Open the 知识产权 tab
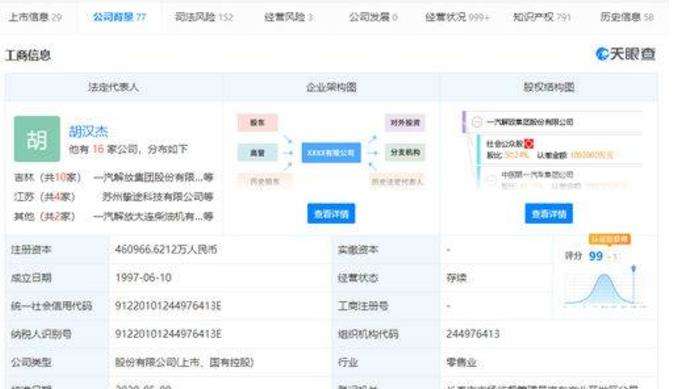The image size is (678, 389). pyautogui.click(x=542, y=17)
